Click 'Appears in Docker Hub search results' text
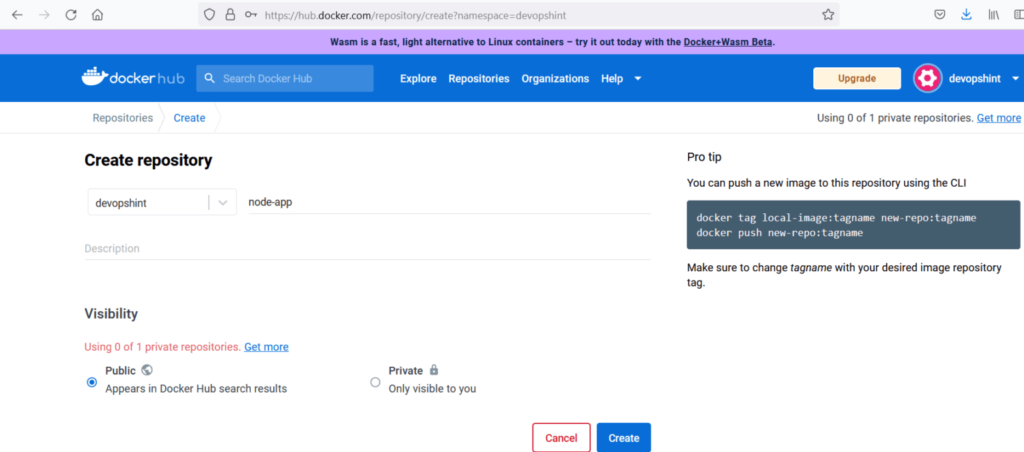This screenshot has height=452, width=1024. [196, 389]
